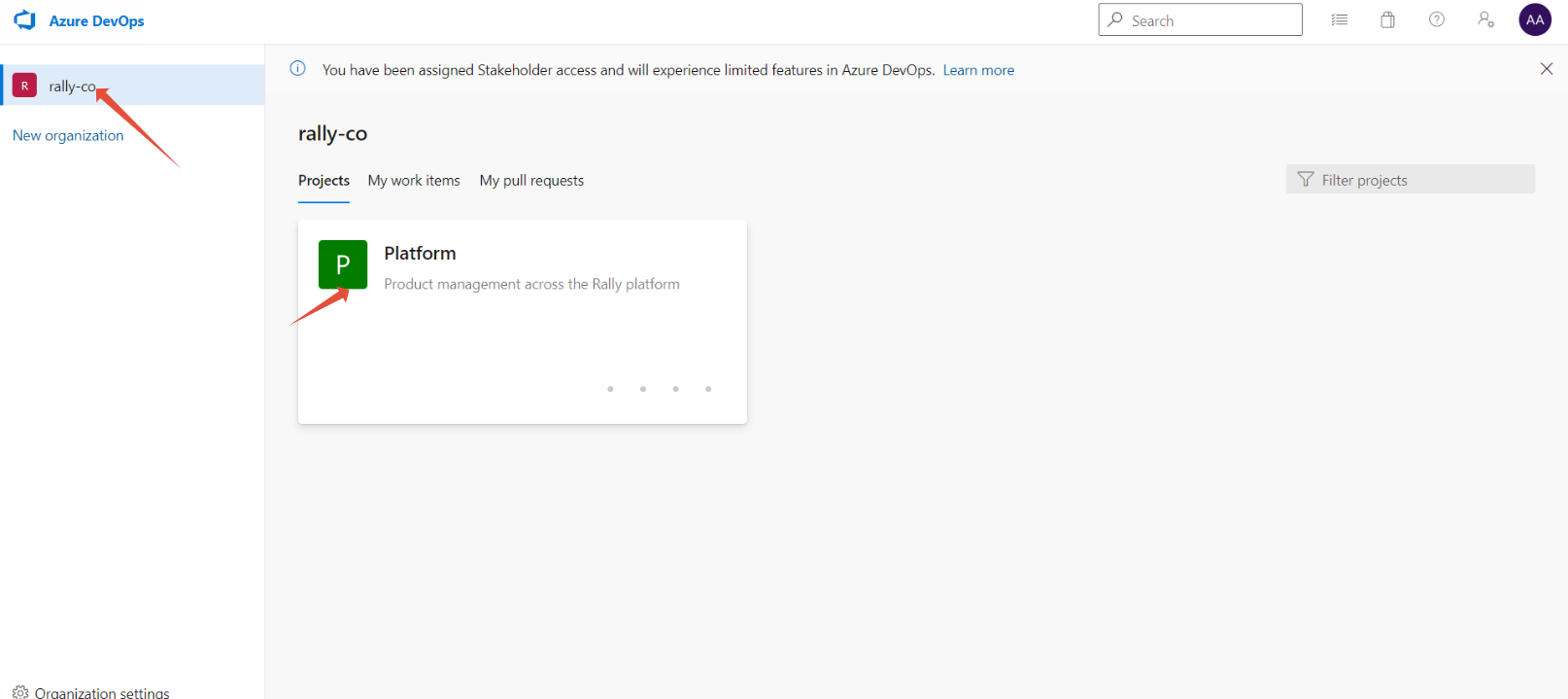Click the info icon in the Stakeholder banner

coord(298,68)
